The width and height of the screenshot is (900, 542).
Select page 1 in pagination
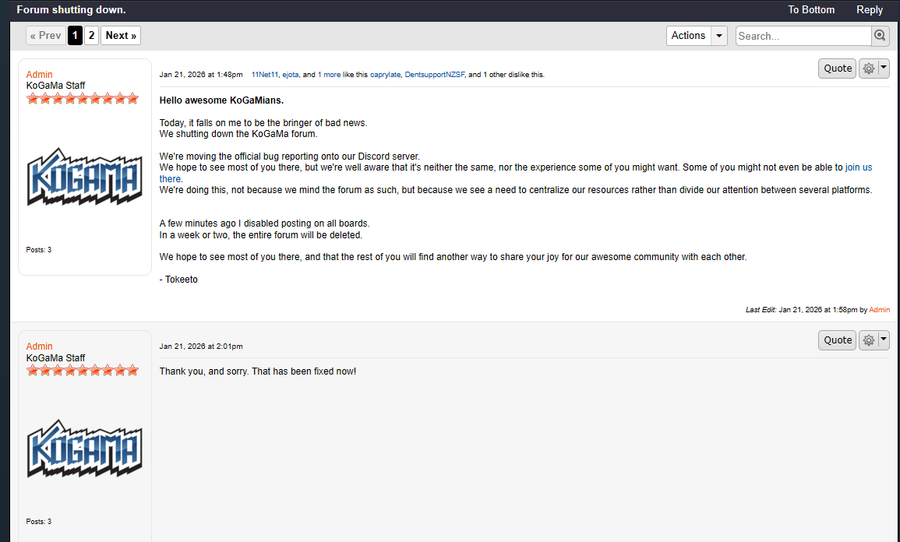coord(75,36)
